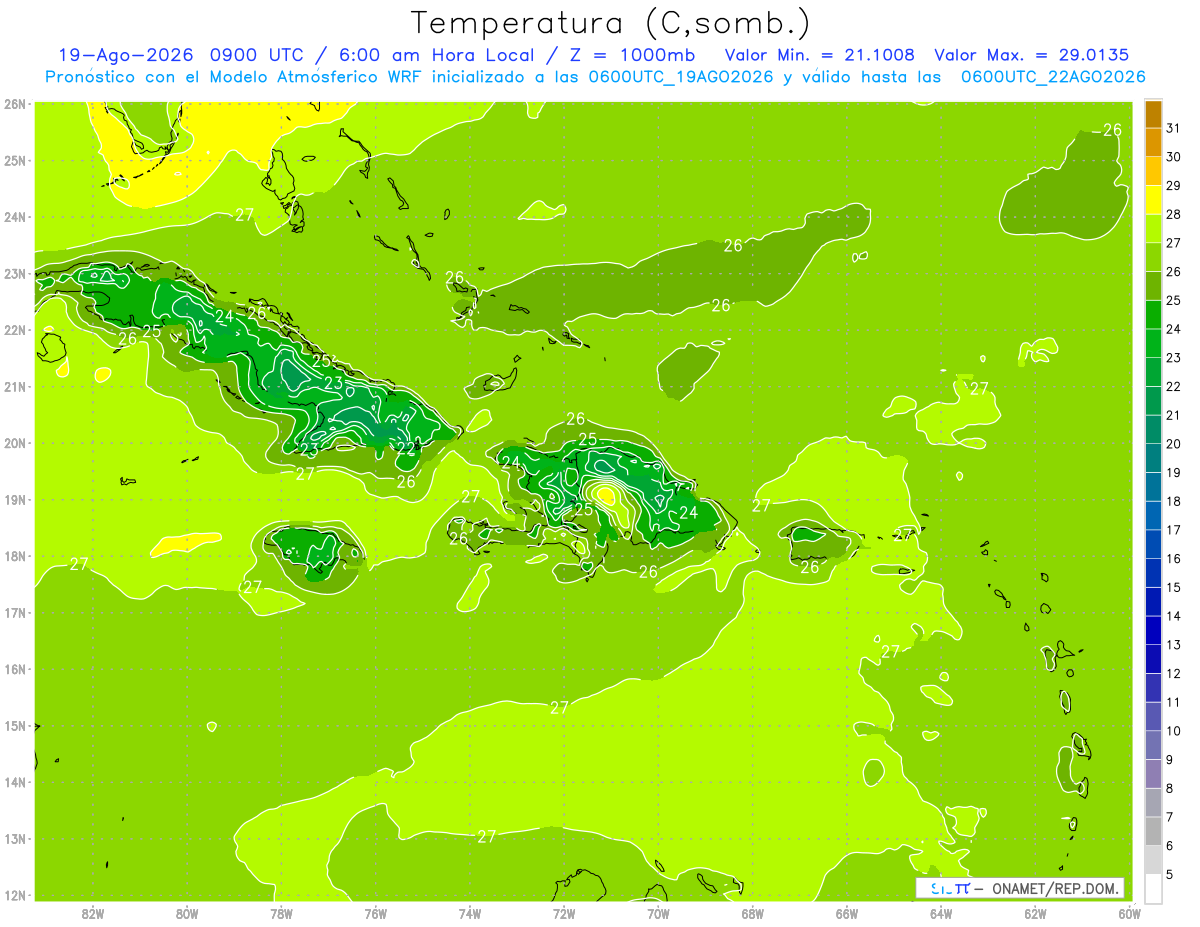The height and width of the screenshot is (927, 1200).
Task: Click the "Temperatura (C,somb.)" map title
Action: [x=609, y=23]
